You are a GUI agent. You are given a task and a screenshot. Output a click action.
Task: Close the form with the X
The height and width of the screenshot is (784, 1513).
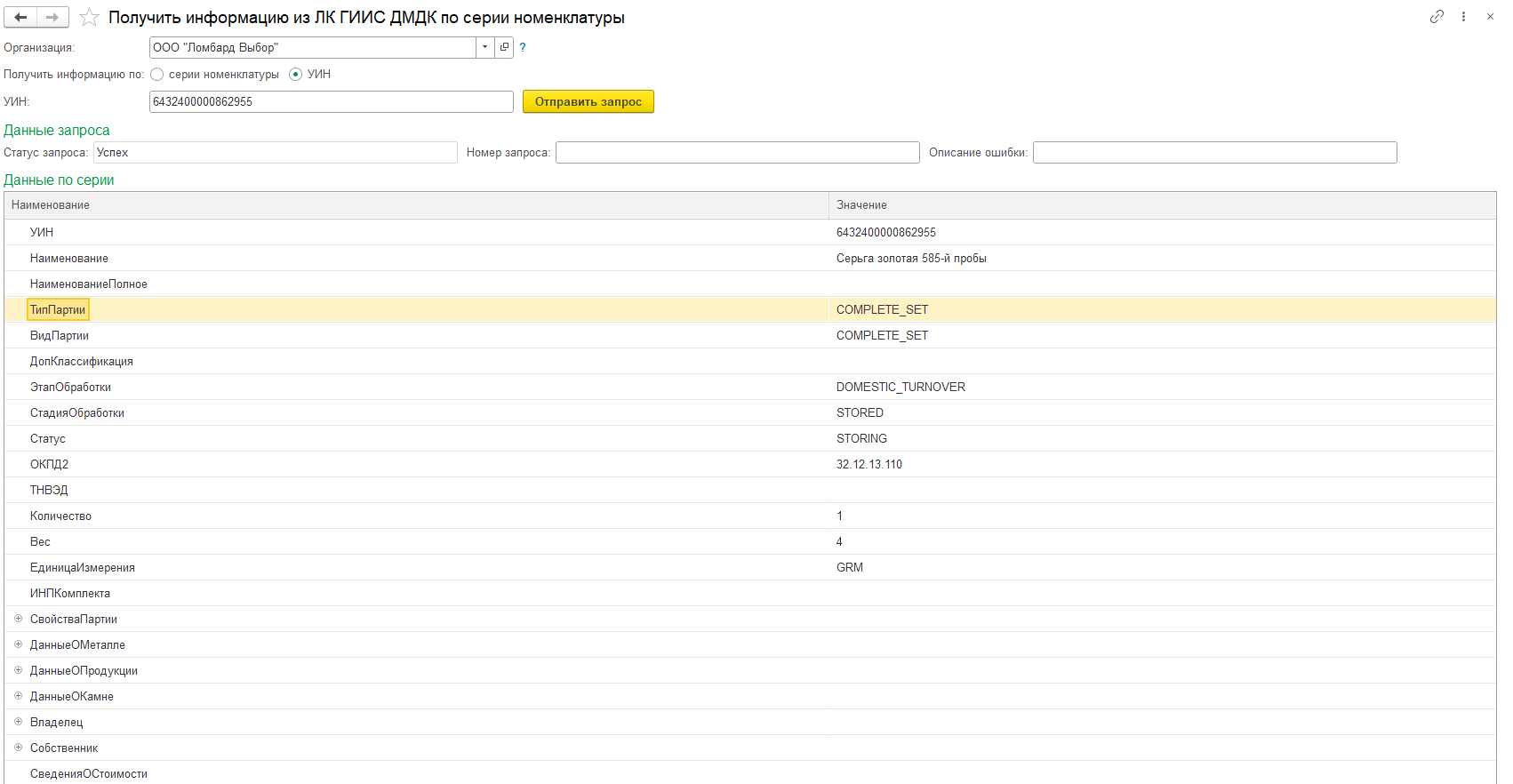point(1490,17)
